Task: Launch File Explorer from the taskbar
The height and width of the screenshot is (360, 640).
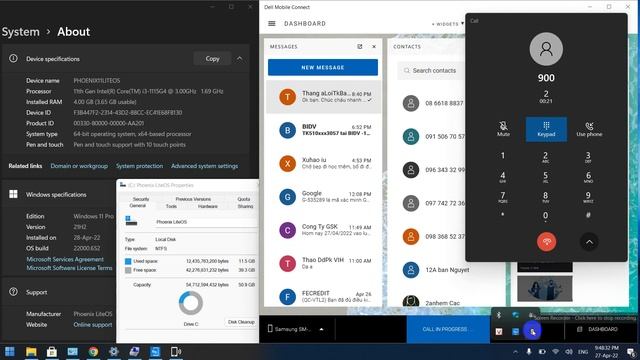Action: (x=31, y=351)
